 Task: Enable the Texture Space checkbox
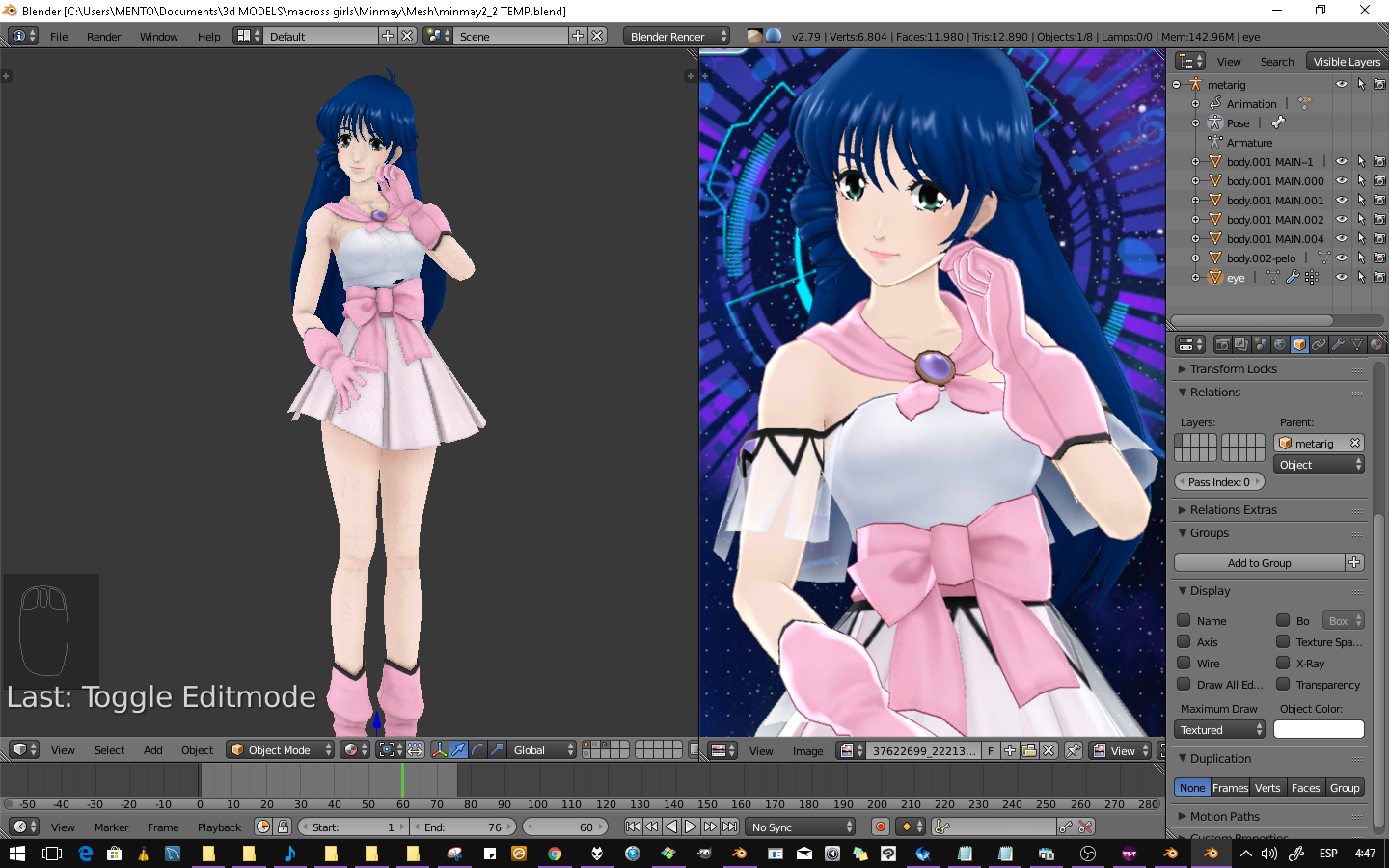coord(1283,641)
